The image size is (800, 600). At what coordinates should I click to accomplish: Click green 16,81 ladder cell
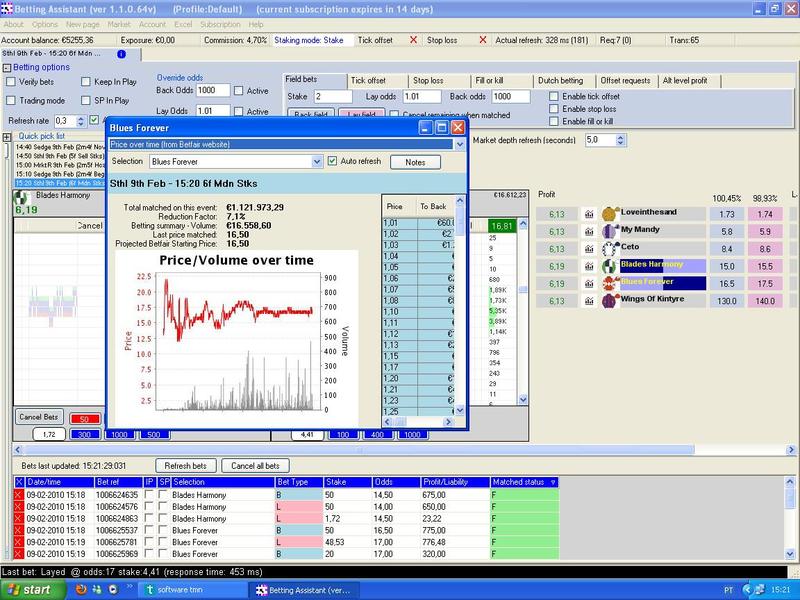pyautogui.click(x=502, y=226)
